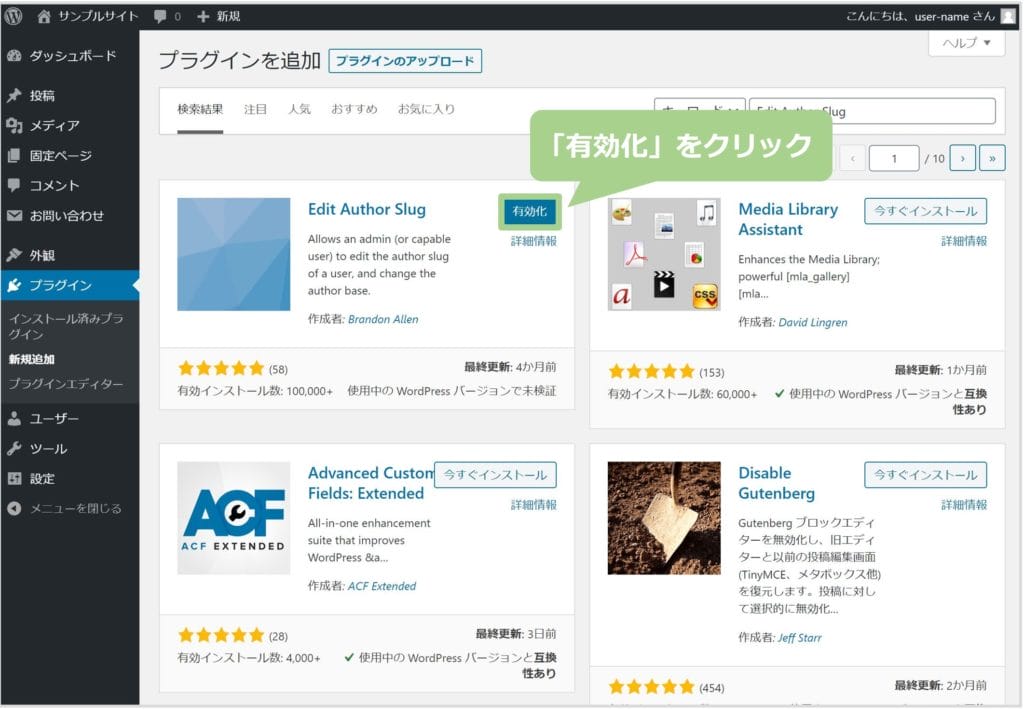Screen dimensions: 1024x709
Task: Open the Edit Author Slug title link
Action: point(367,210)
